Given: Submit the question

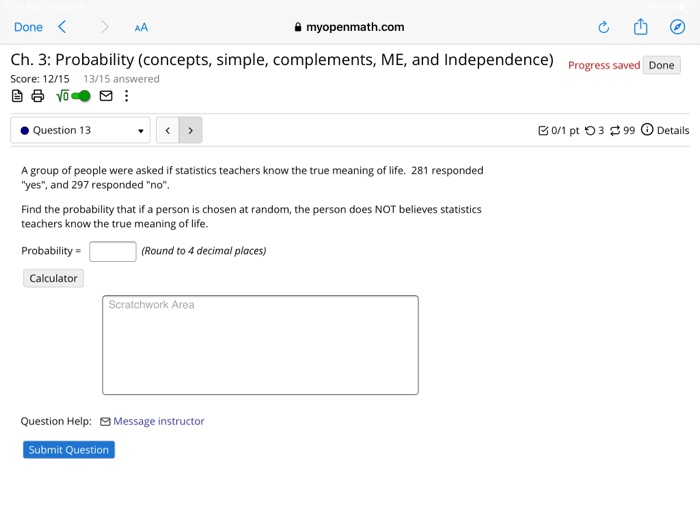Looking at the screenshot, I should (x=69, y=450).
